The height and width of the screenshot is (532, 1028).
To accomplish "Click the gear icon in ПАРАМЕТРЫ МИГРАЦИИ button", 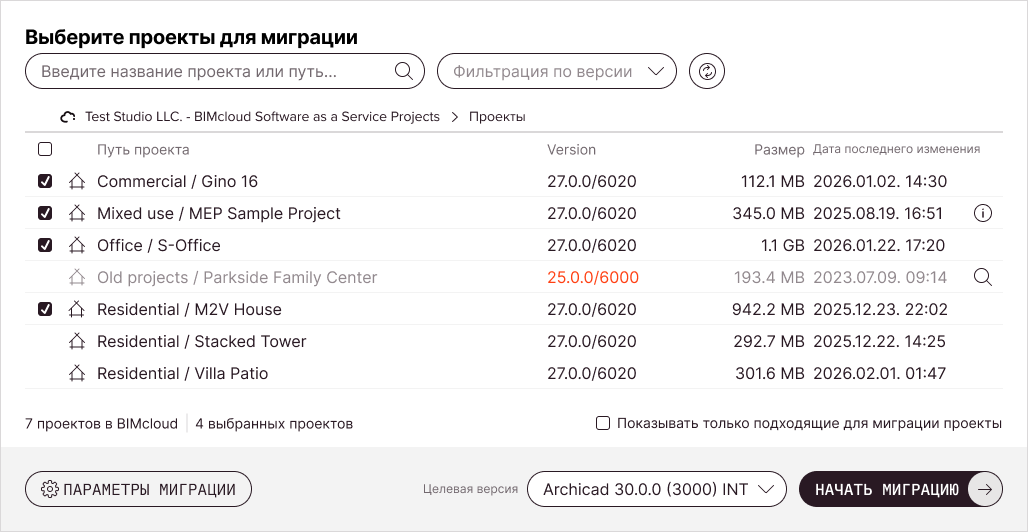I will (50, 489).
